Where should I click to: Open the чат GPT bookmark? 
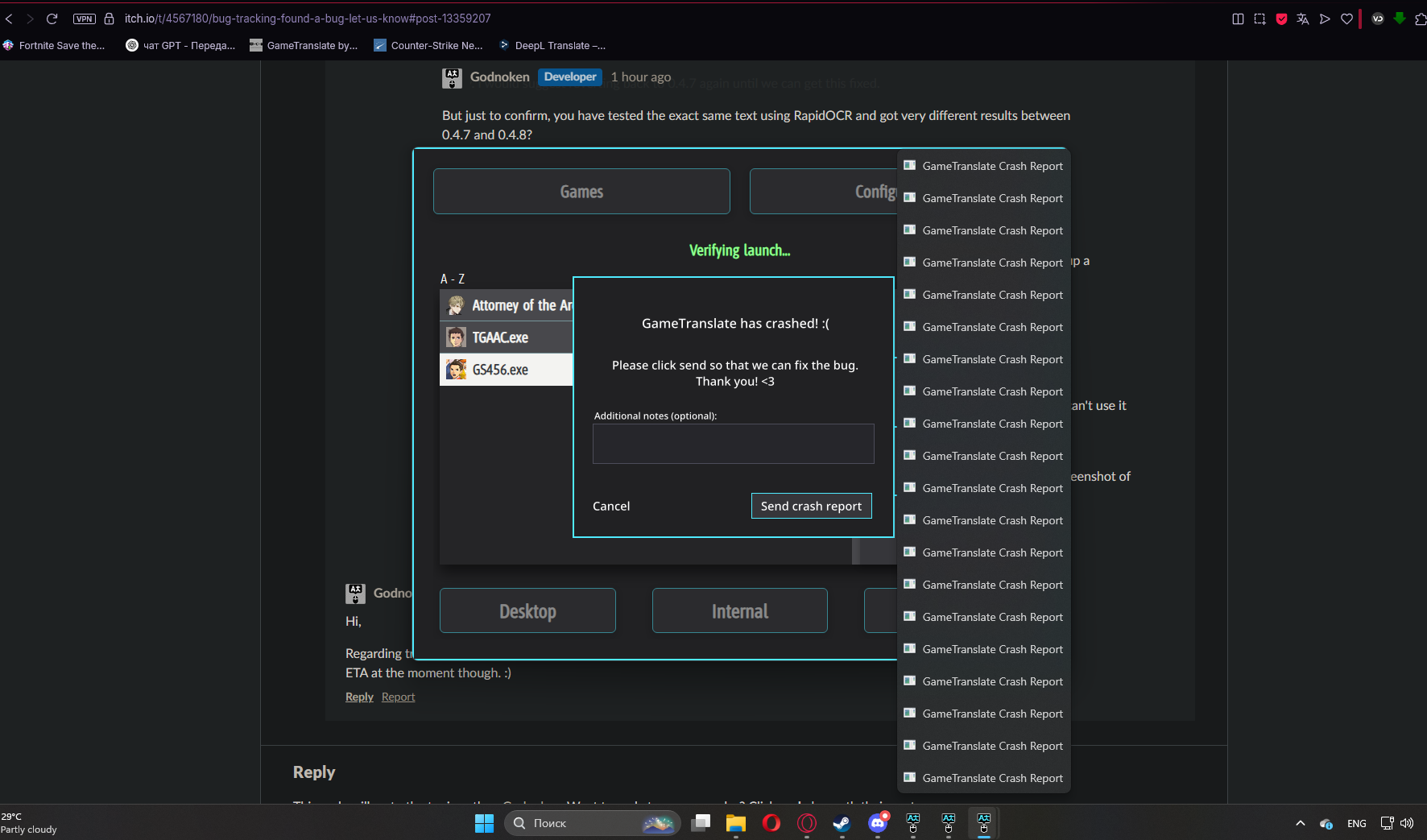click(180, 45)
